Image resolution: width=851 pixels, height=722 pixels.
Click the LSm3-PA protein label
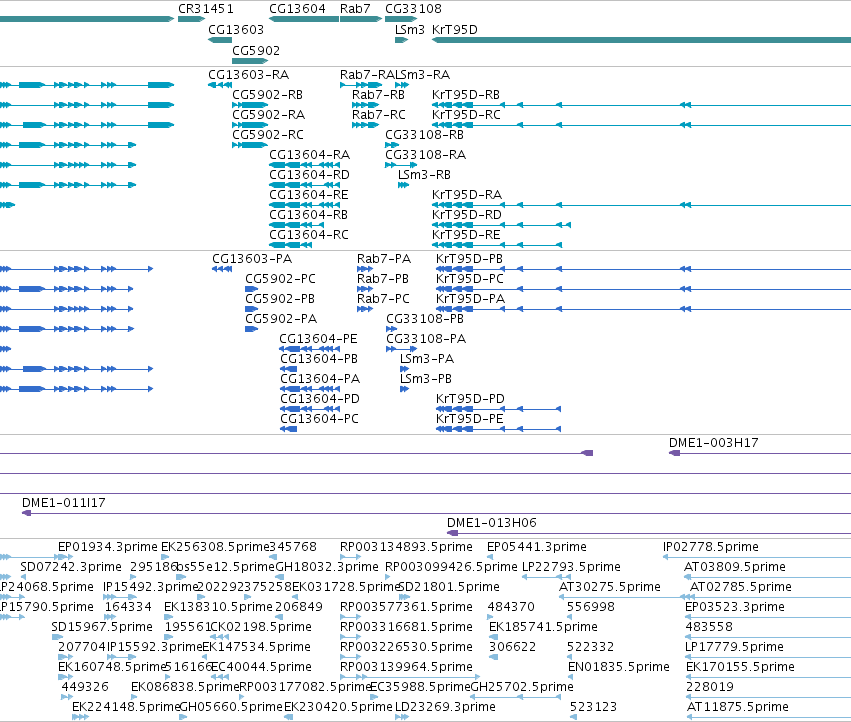coord(427,359)
